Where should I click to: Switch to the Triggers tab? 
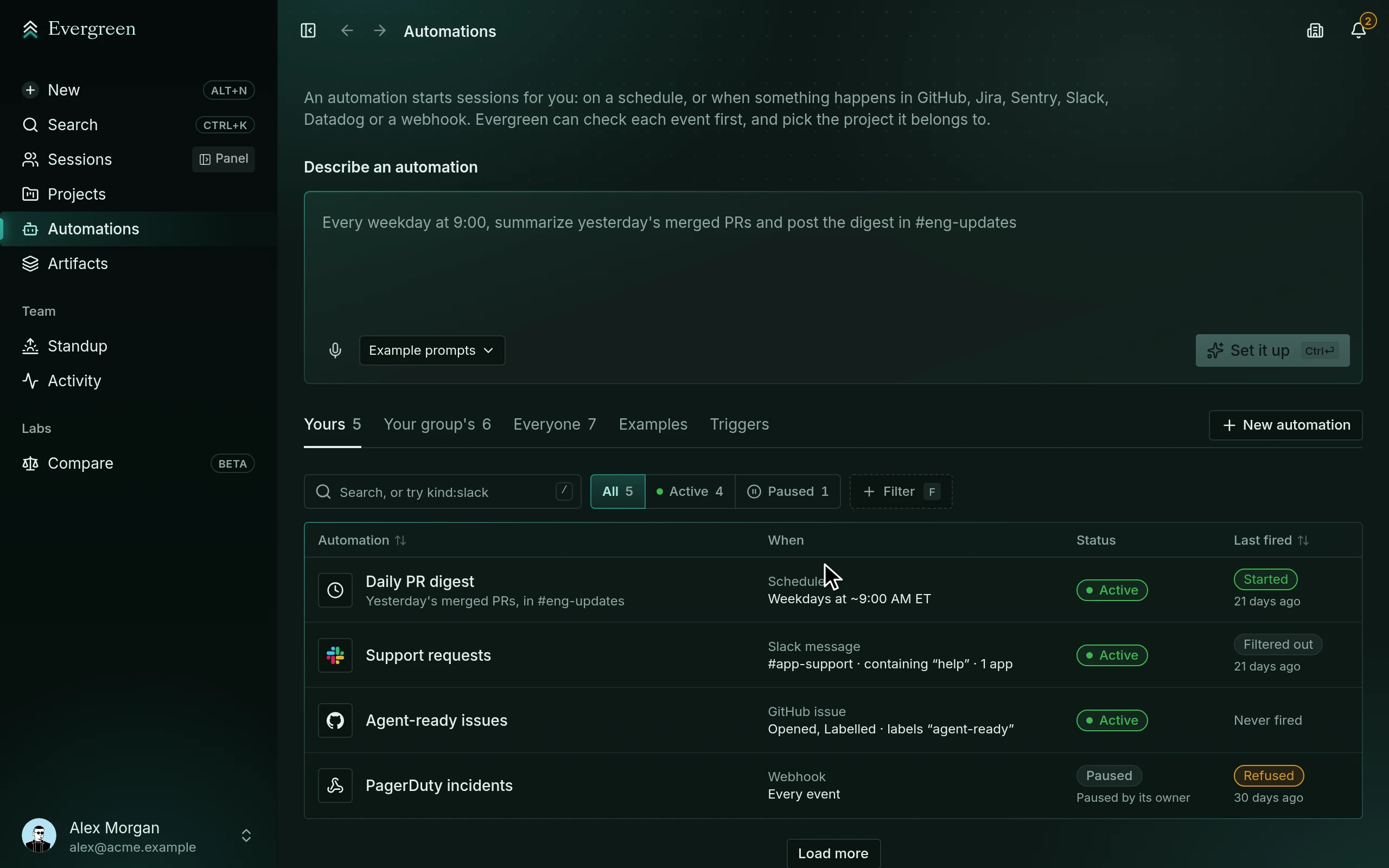click(740, 425)
